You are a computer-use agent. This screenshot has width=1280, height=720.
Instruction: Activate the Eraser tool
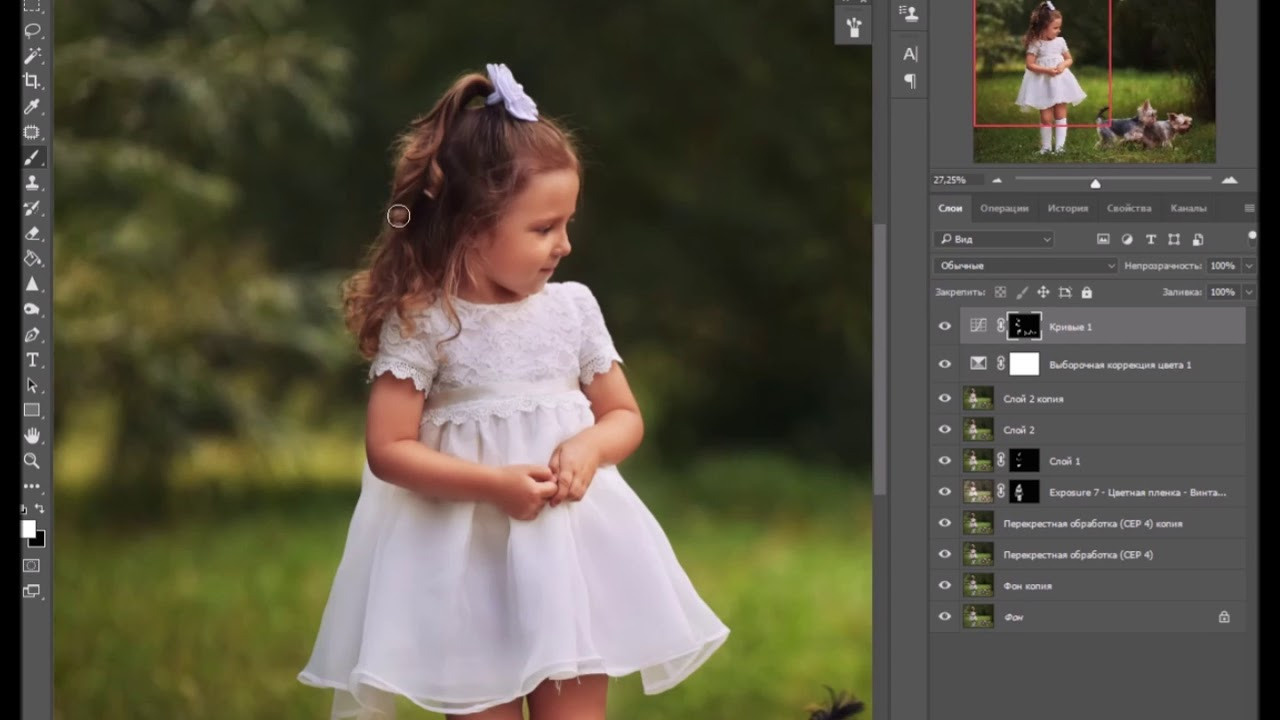pyautogui.click(x=32, y=233)
